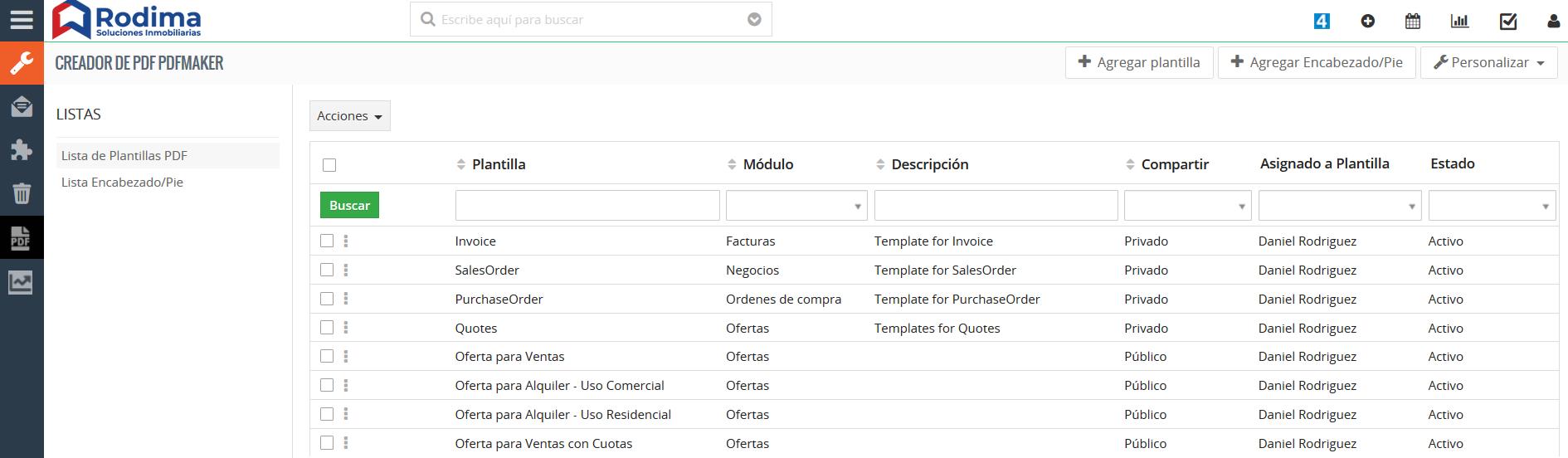Open the mail envelope sidebar icon
Viewport: 1568px width, 458px height.
coord(22,106)
